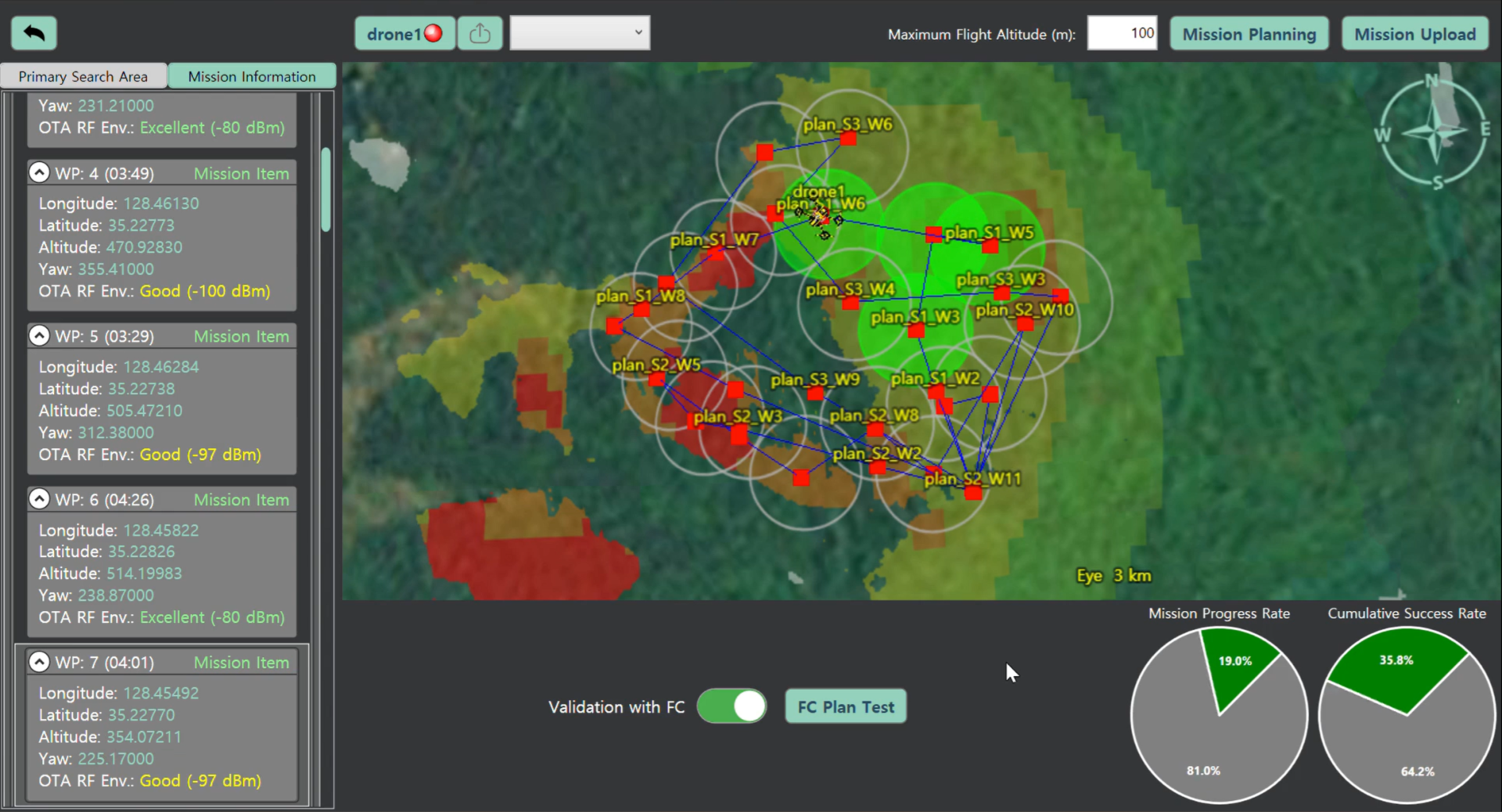
Task: Click WP 4 OTA RF Env. Good (-100 dBm)
Action: point(205,291)
